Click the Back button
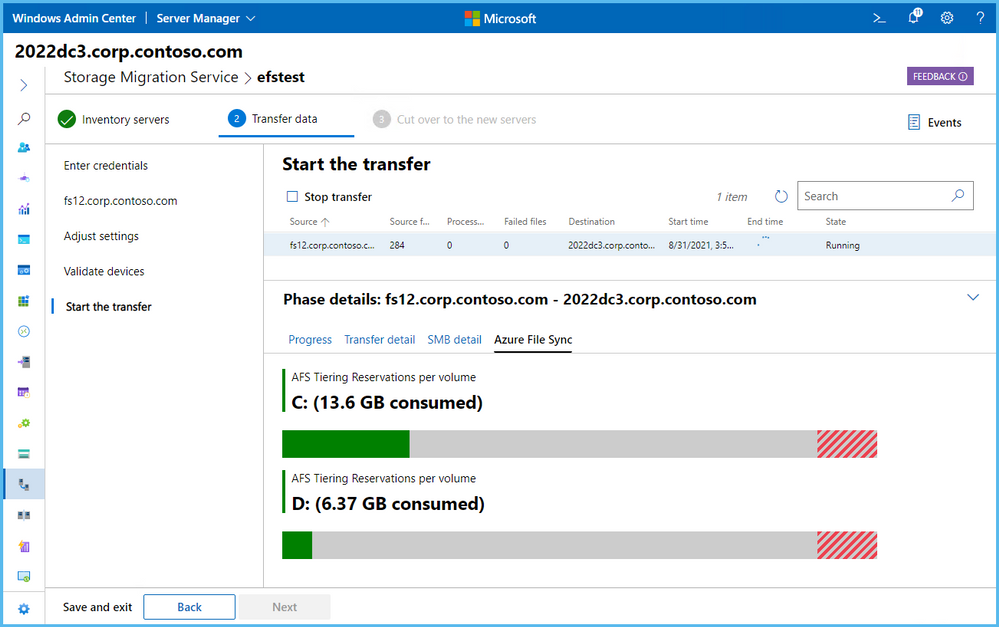This screenshot has height=627, width=999. click(189, 607)
